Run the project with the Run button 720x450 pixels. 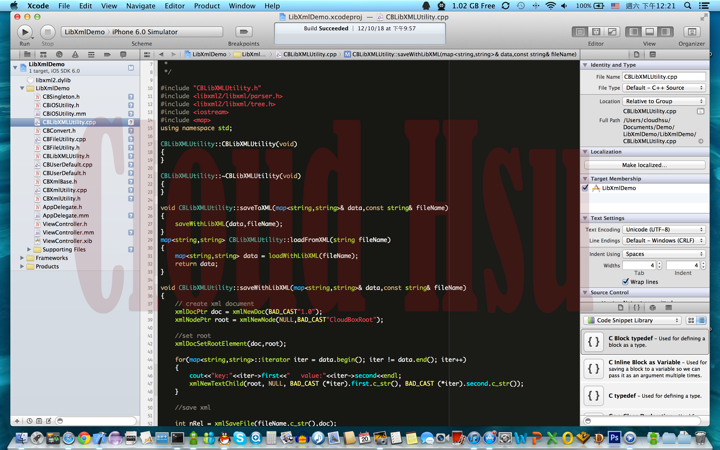tap(25, 32)
